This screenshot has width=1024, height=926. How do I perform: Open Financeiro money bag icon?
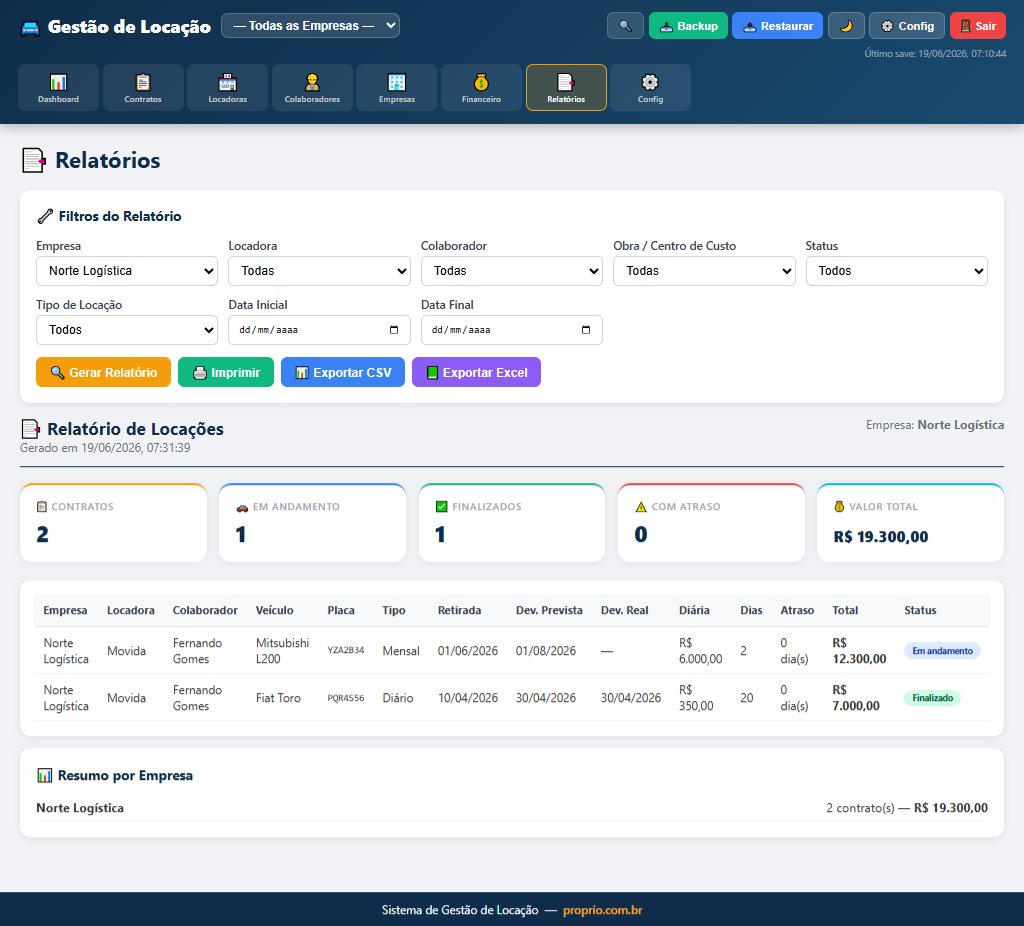pyautogui.click(x=481, y=88)
